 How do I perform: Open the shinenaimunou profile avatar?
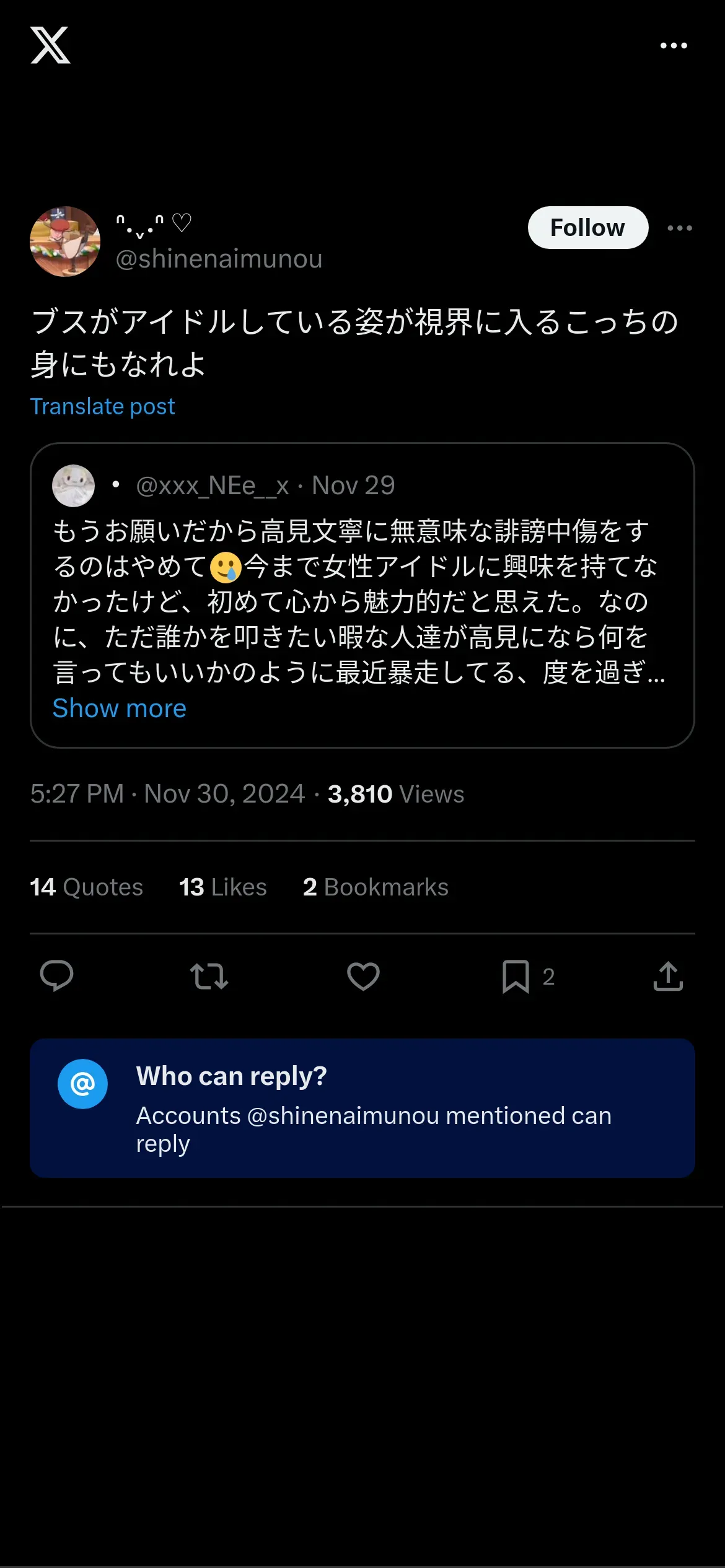click(65, 242)
